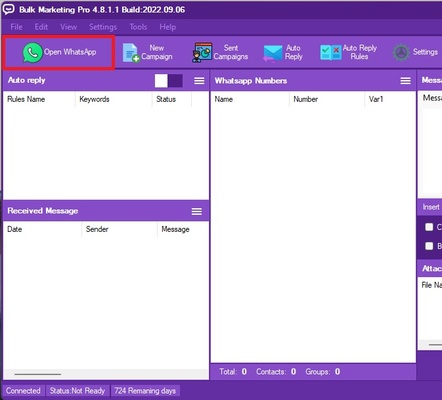Click the Received Message horizontal scrollbar thumb
Image resolution: width=442 pixels, height=400 pixels.
38,374
